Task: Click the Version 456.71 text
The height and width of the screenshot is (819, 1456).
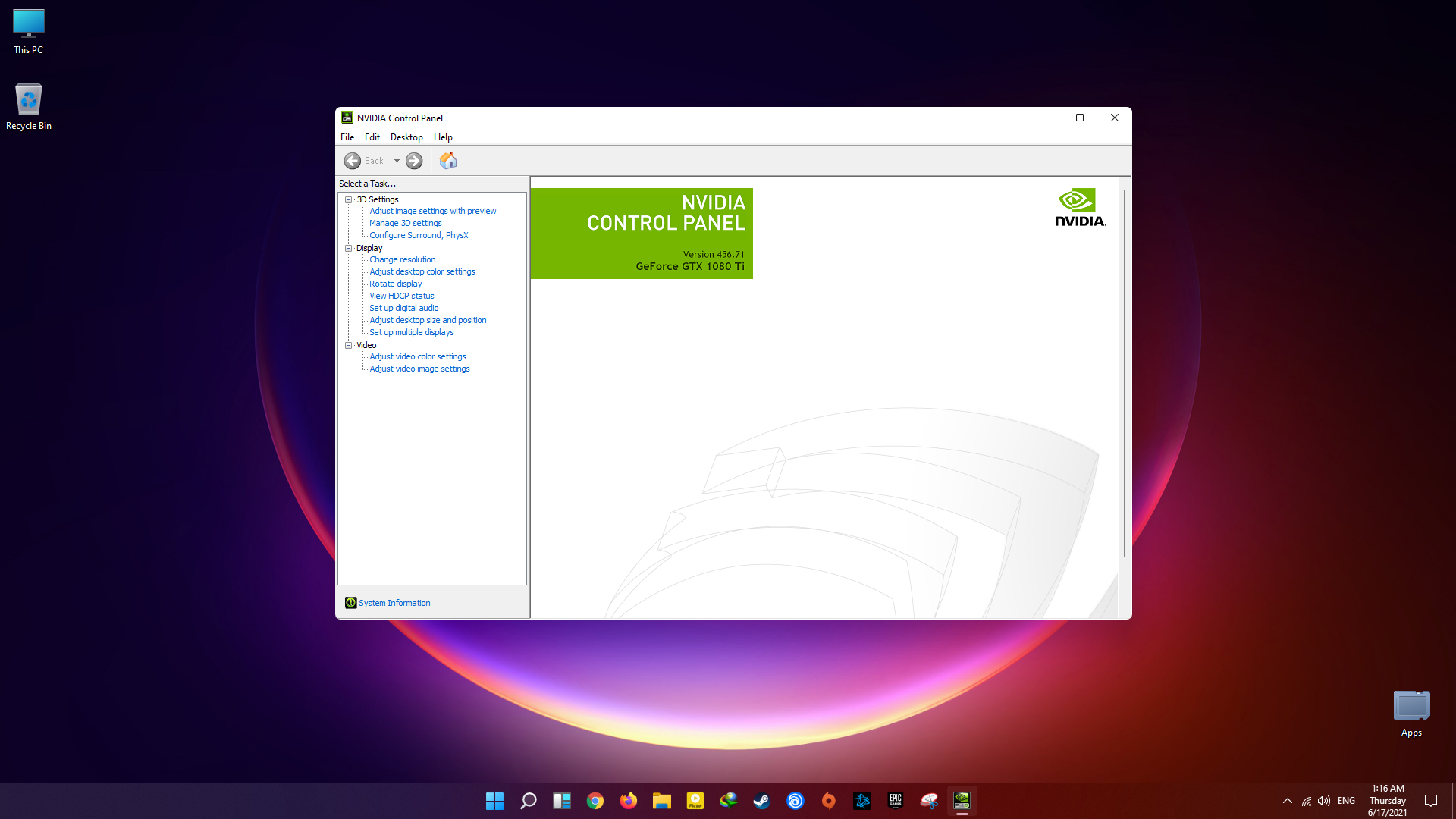Action: pos(714,255)
